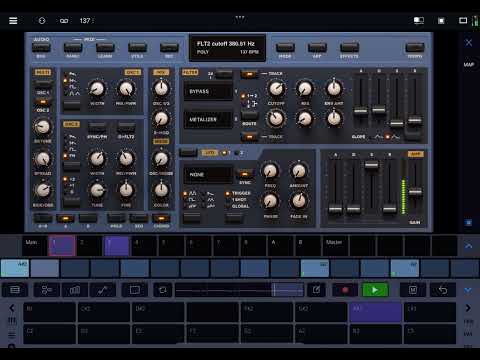This screenshot has width=480, height=360.
Task: Open the song list view icon
Action: click(15, 290)
